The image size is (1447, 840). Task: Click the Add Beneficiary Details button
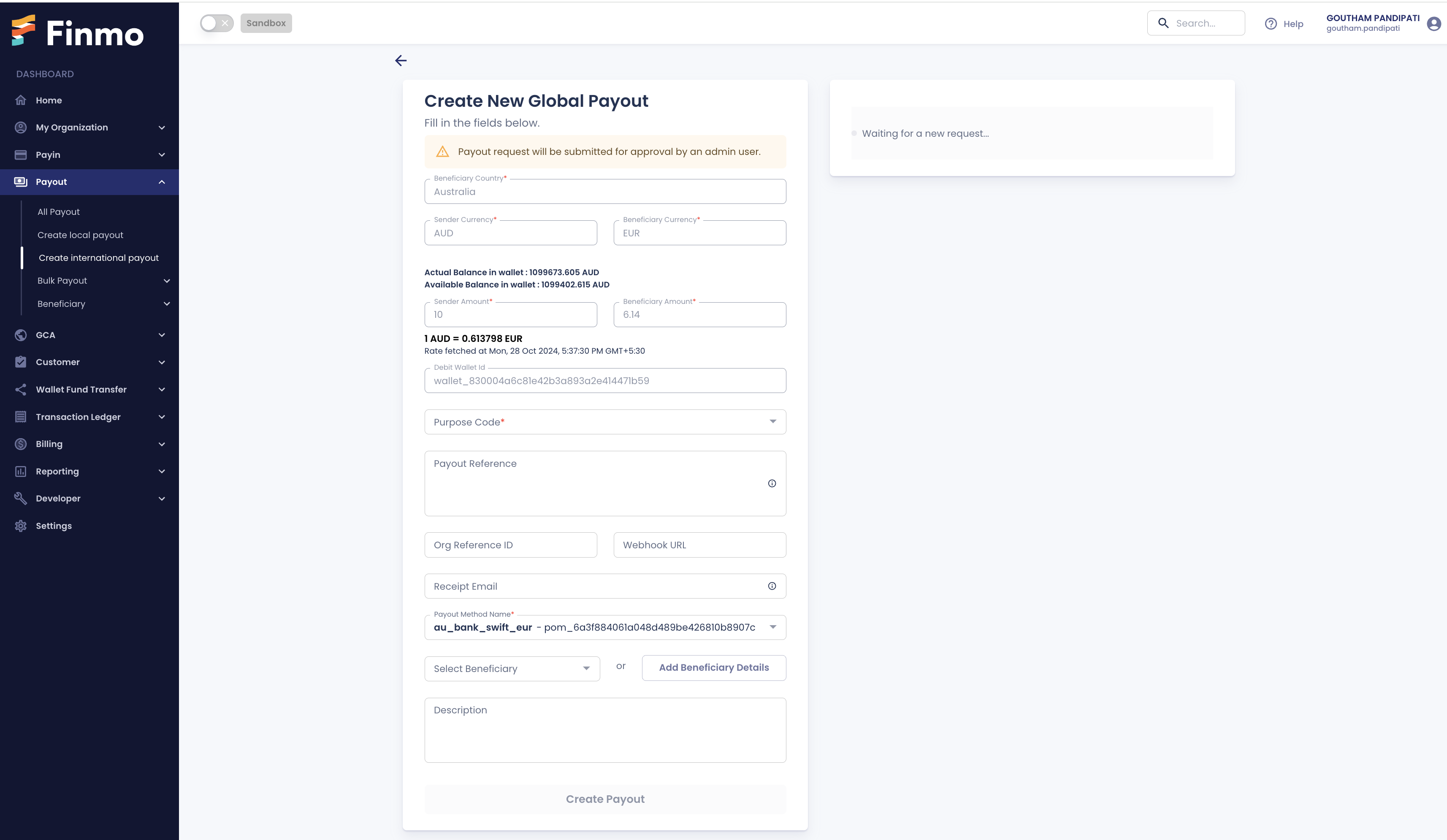coord(714,667)
